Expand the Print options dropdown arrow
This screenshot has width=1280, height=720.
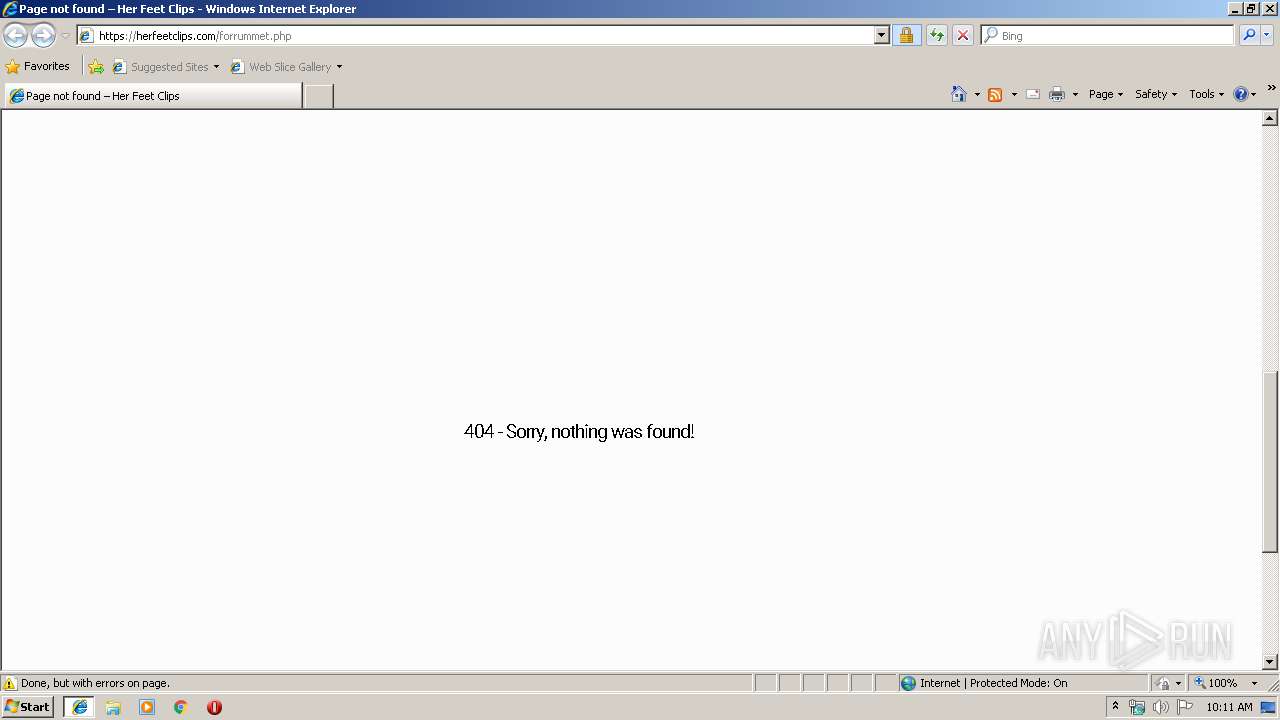point(1075,94)
